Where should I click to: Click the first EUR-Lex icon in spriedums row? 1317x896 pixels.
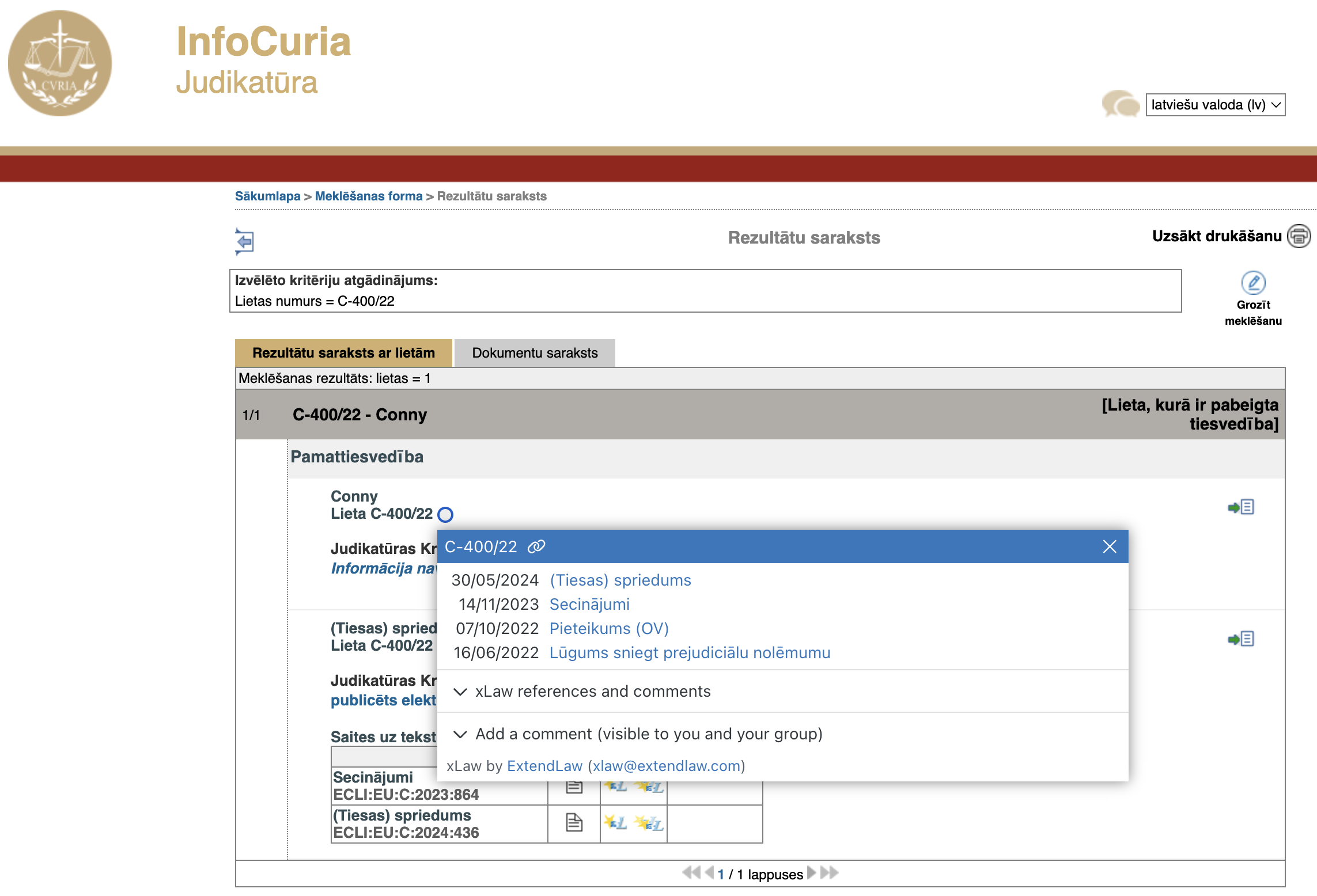(615, 823)
